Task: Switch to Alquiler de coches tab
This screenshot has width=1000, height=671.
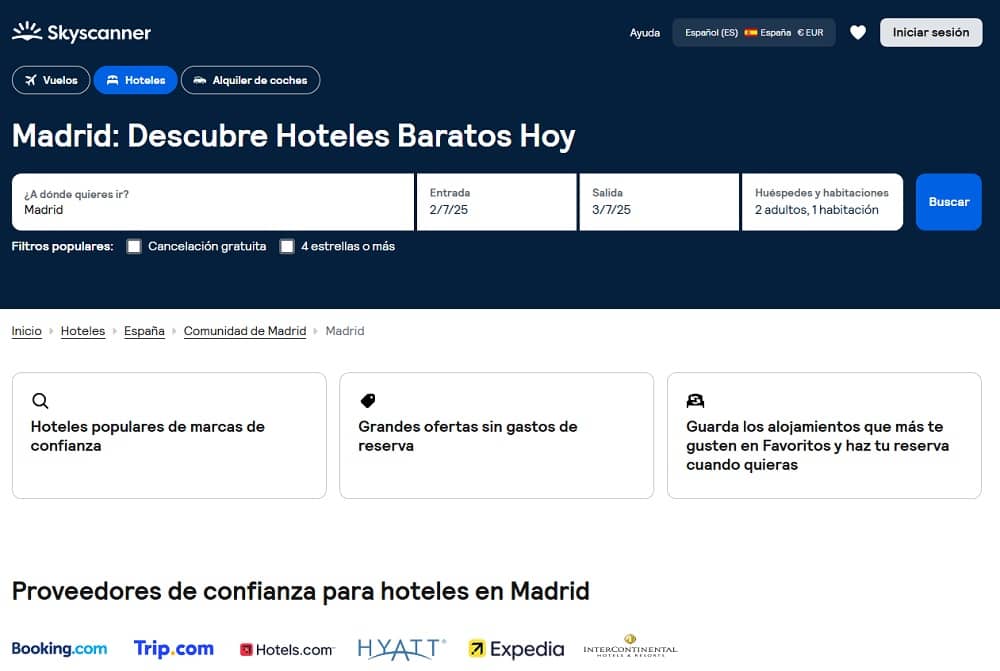Action: tap(251, 80)
